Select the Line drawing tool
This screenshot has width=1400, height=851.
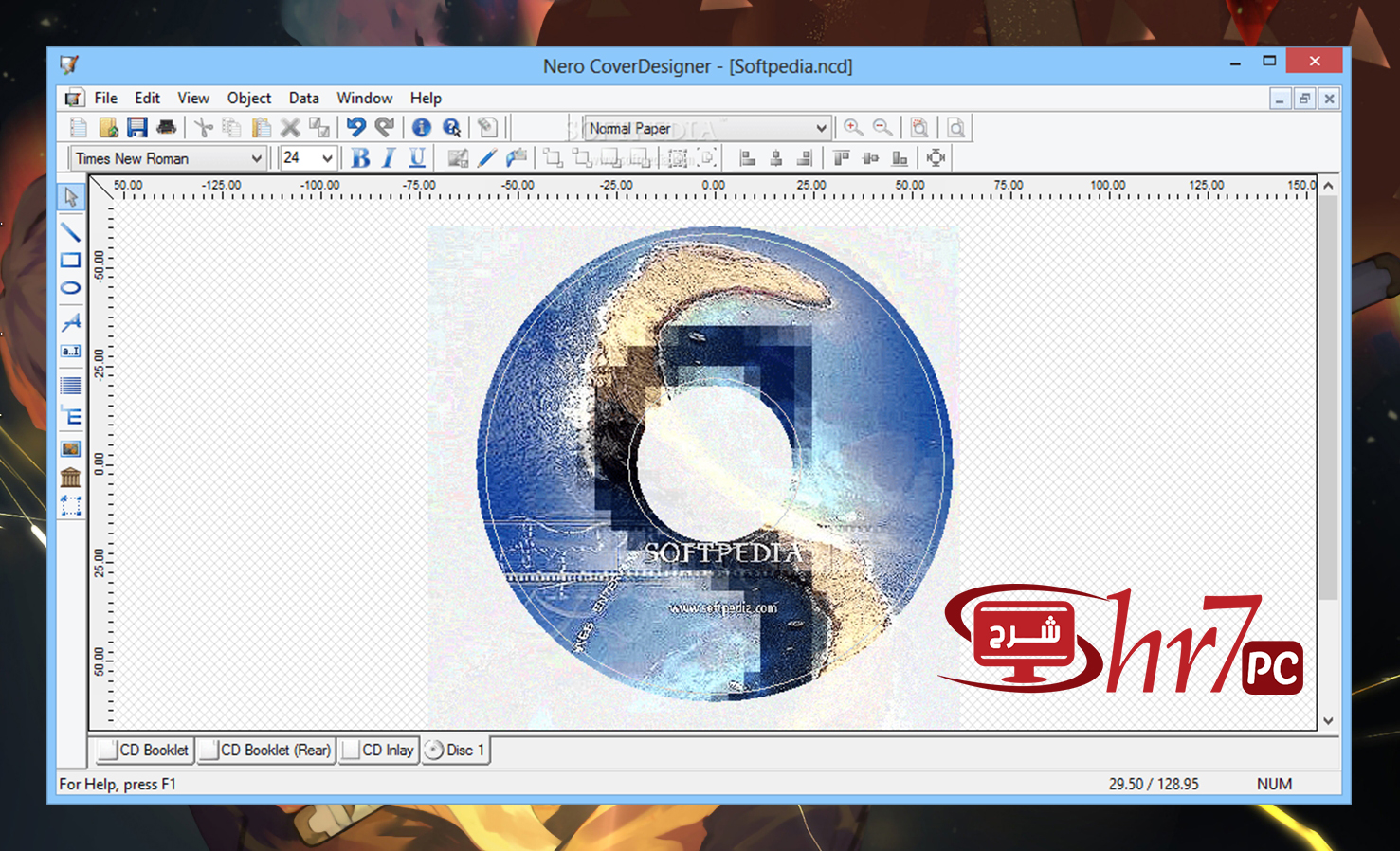coord(71,230)
